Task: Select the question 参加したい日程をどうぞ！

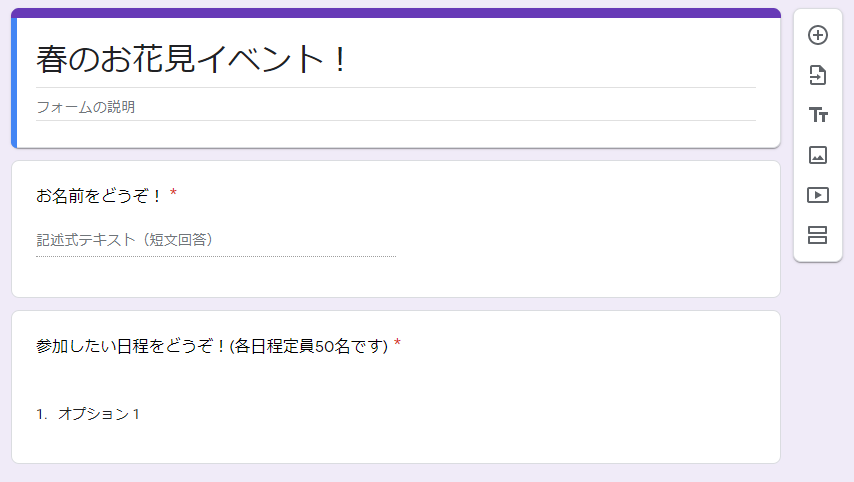Action: [x=212, y=345]
